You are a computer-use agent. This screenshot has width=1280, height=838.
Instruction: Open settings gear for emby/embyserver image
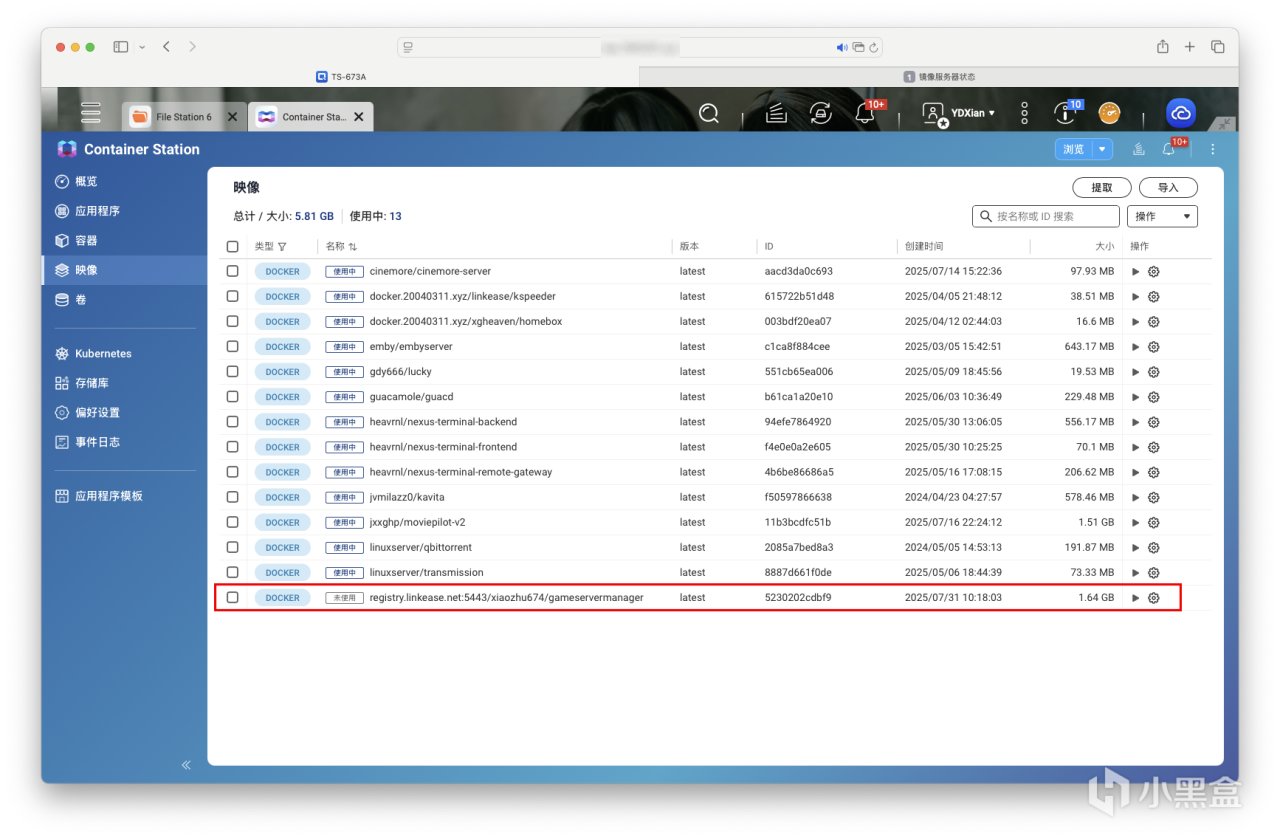point(1153,347)
